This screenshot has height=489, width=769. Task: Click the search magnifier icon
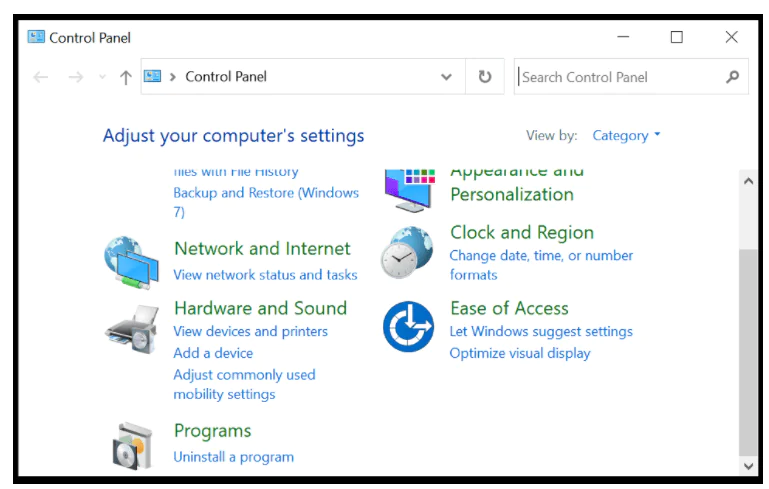[x=733, y=77]
